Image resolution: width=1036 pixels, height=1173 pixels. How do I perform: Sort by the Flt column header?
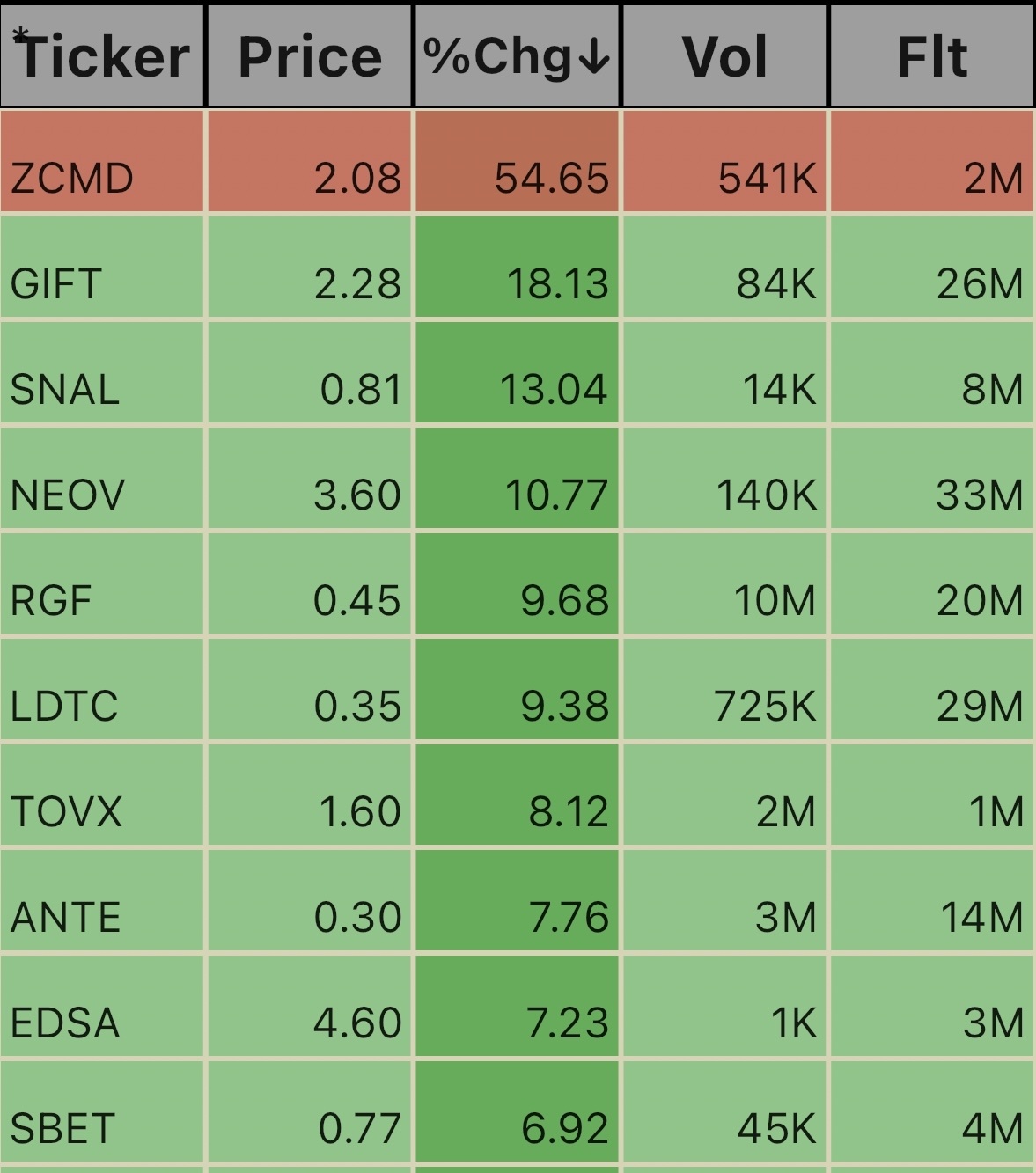pos(932,55)
